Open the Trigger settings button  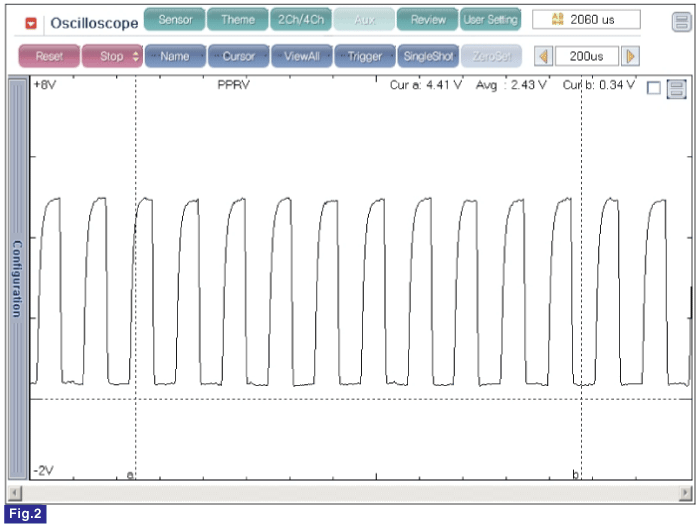(x=365, y=56)
